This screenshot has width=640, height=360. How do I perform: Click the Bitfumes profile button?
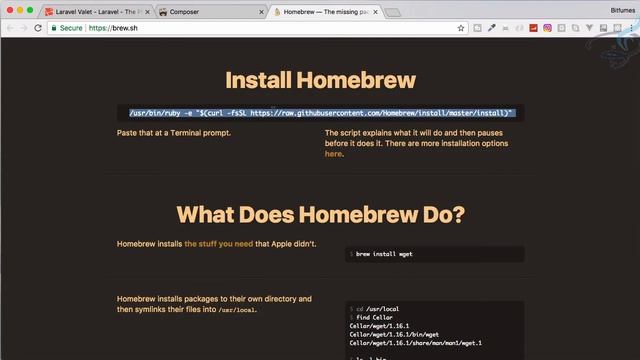(x=622, y=10)
